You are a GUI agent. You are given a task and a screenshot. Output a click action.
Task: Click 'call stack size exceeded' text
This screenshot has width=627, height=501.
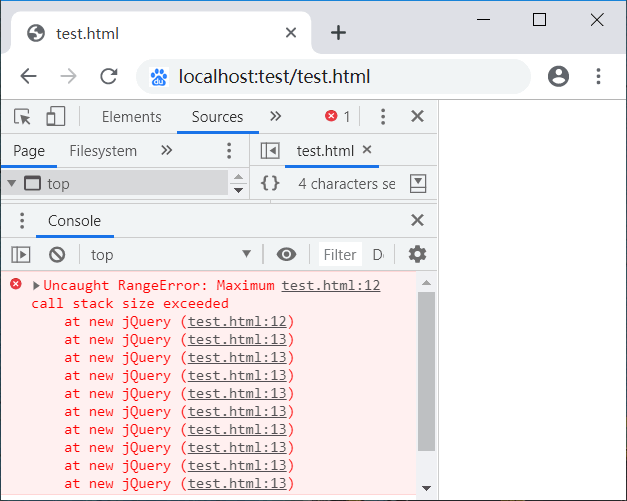pos(130,303)
